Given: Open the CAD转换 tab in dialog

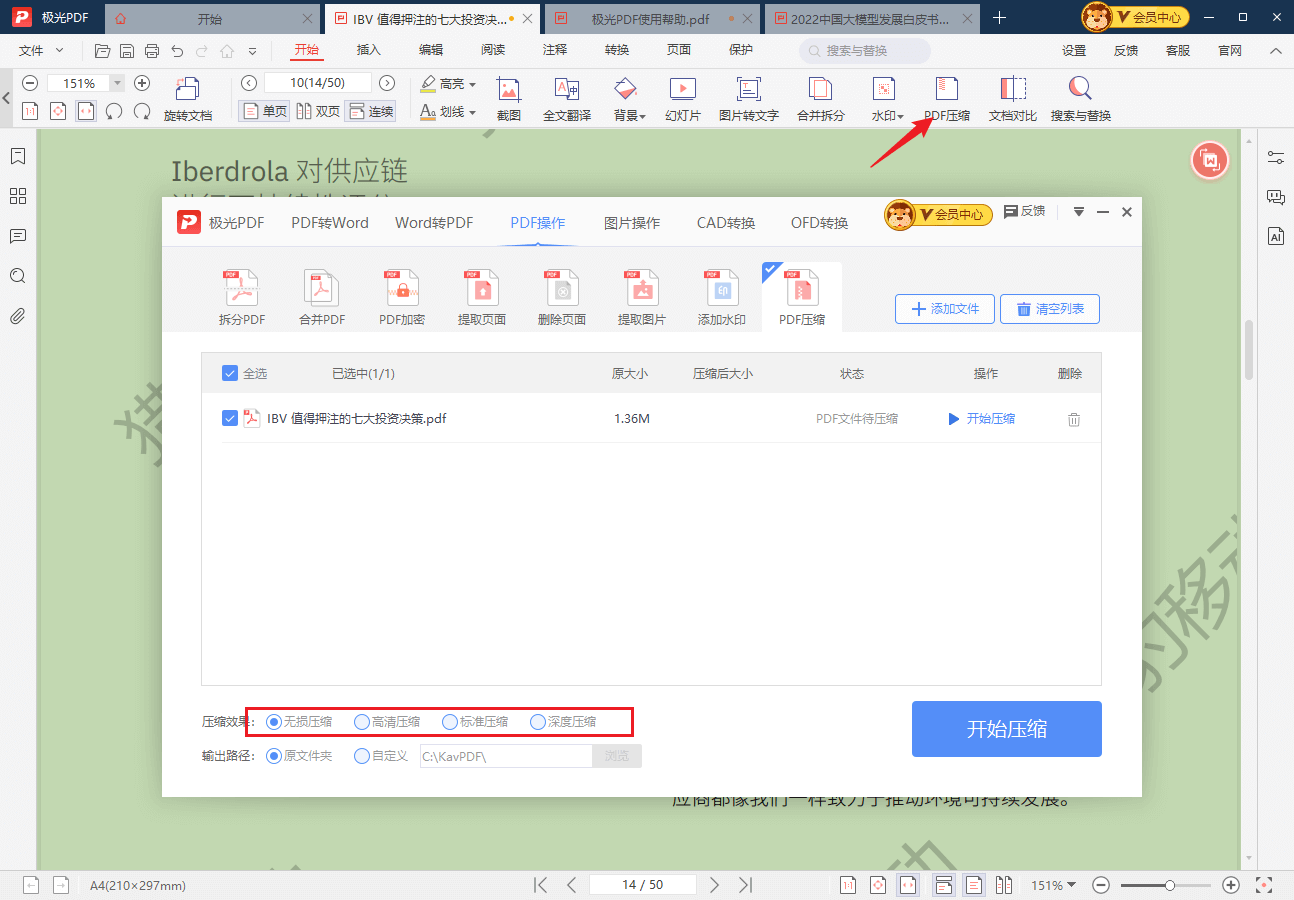Looking at the screenshot, I should pos(726,223).
